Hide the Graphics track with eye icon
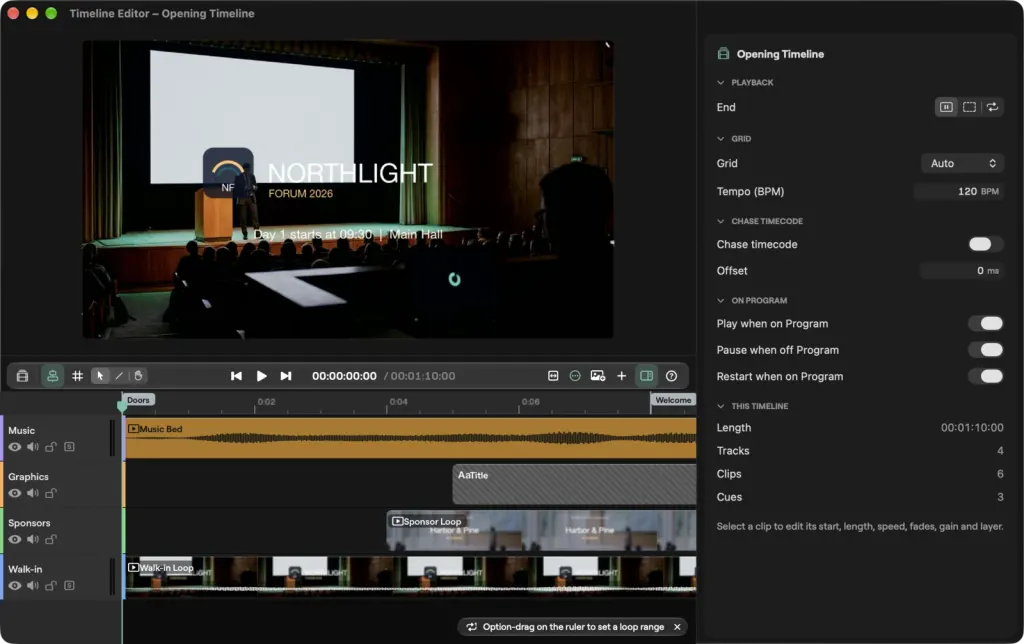The width and height of the screenshot is (1024, 644). [14, 493]
